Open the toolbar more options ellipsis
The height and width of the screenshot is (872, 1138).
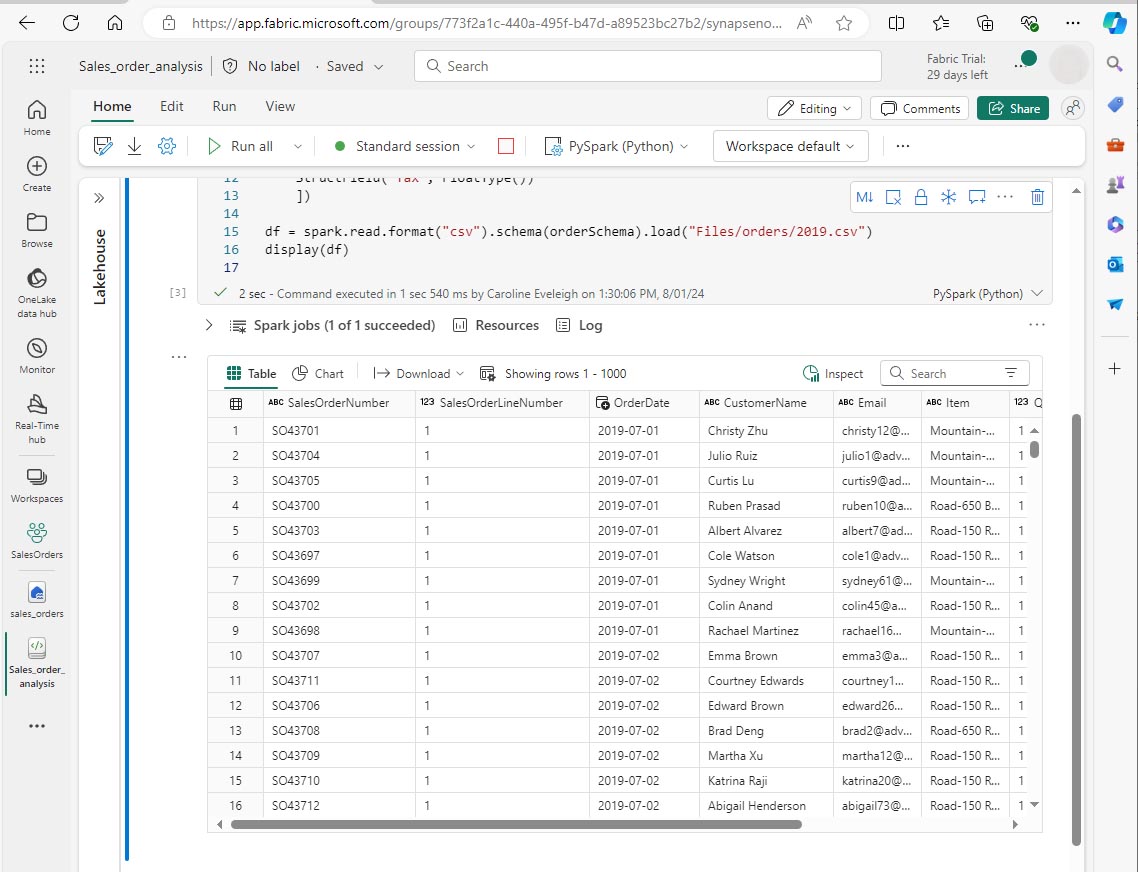pos(902,147)
